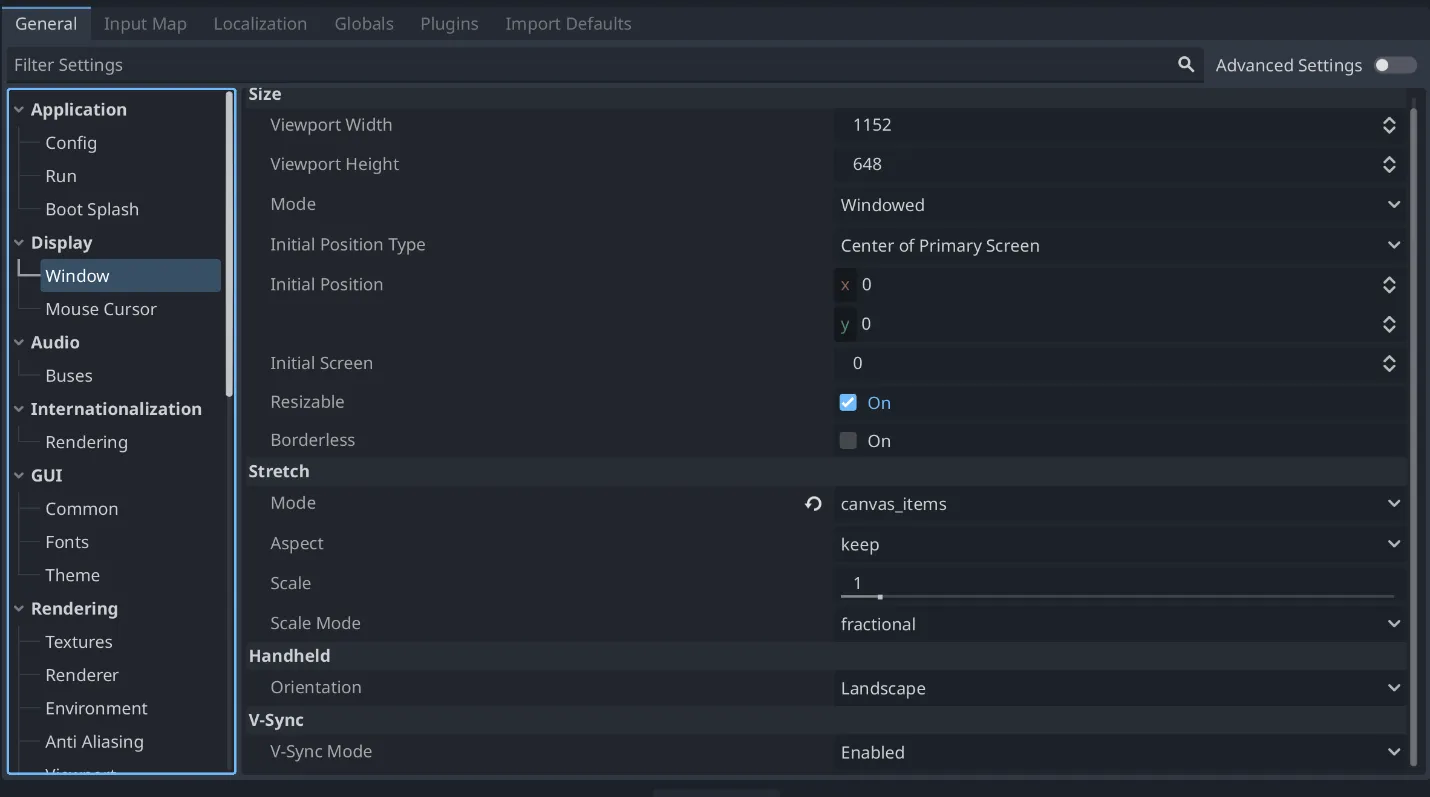Collapse the Application tree section

[x=19, y=110]
